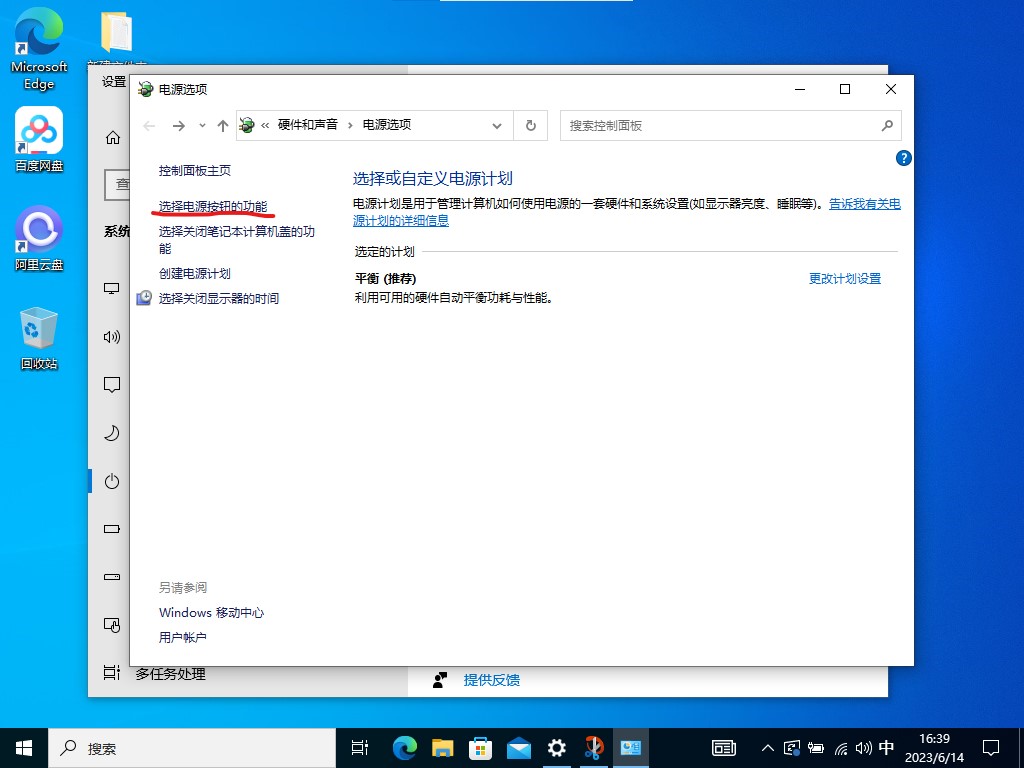This screenshot has height=768, width=1024.
Task: Open network icon in system tray
Action: [841, 748]
